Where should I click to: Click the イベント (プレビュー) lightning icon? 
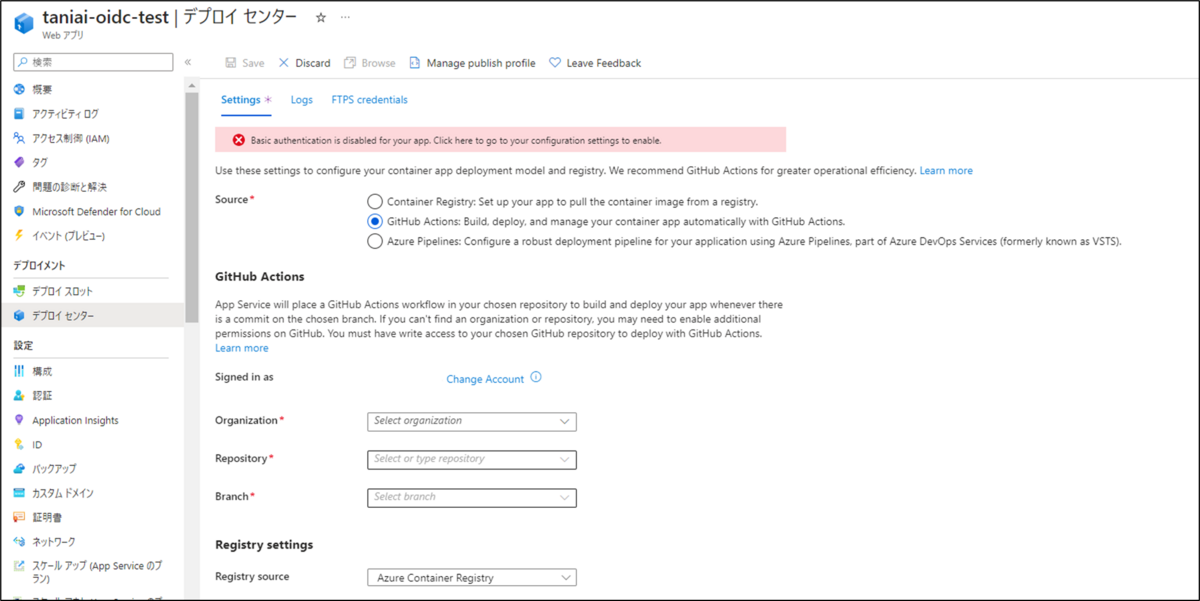pos(19,236)
